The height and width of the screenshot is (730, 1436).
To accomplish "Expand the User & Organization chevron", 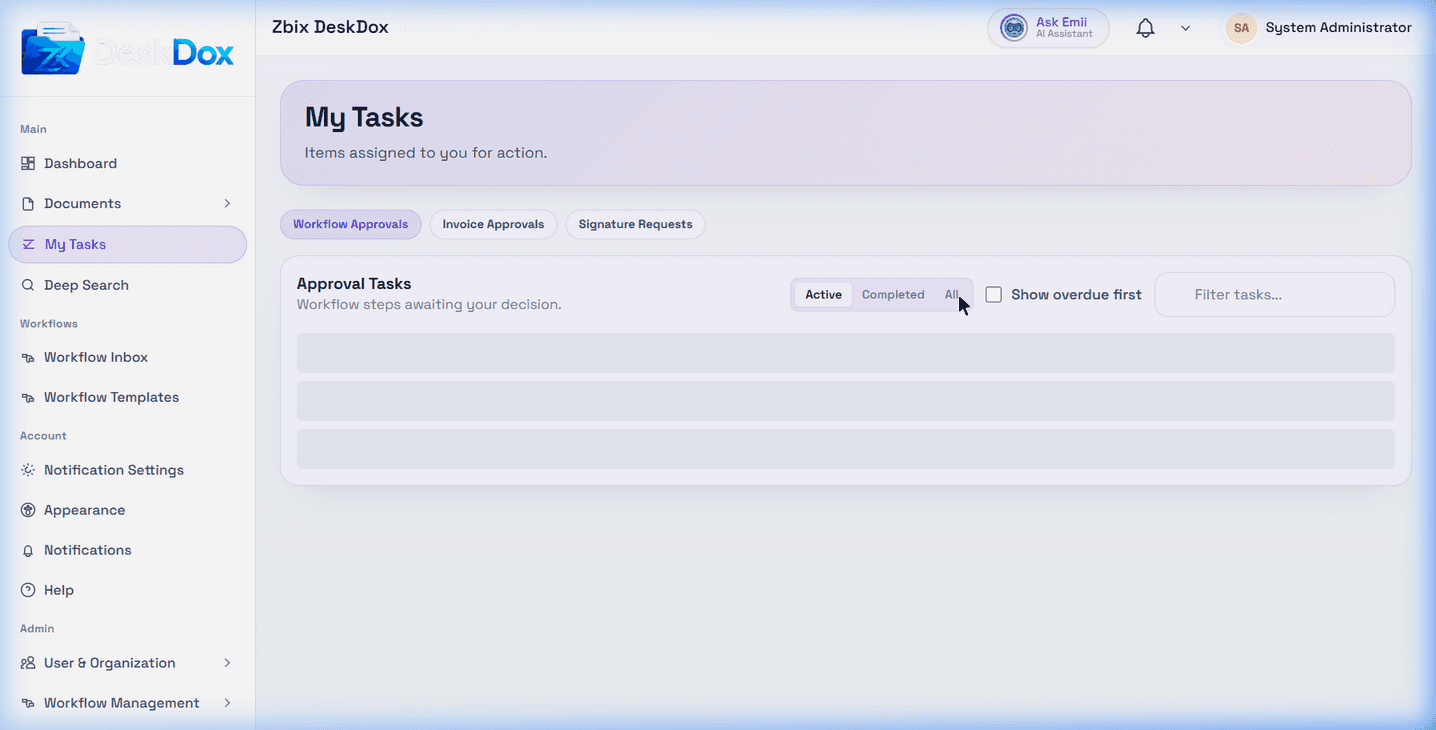I will coord(227,663).
